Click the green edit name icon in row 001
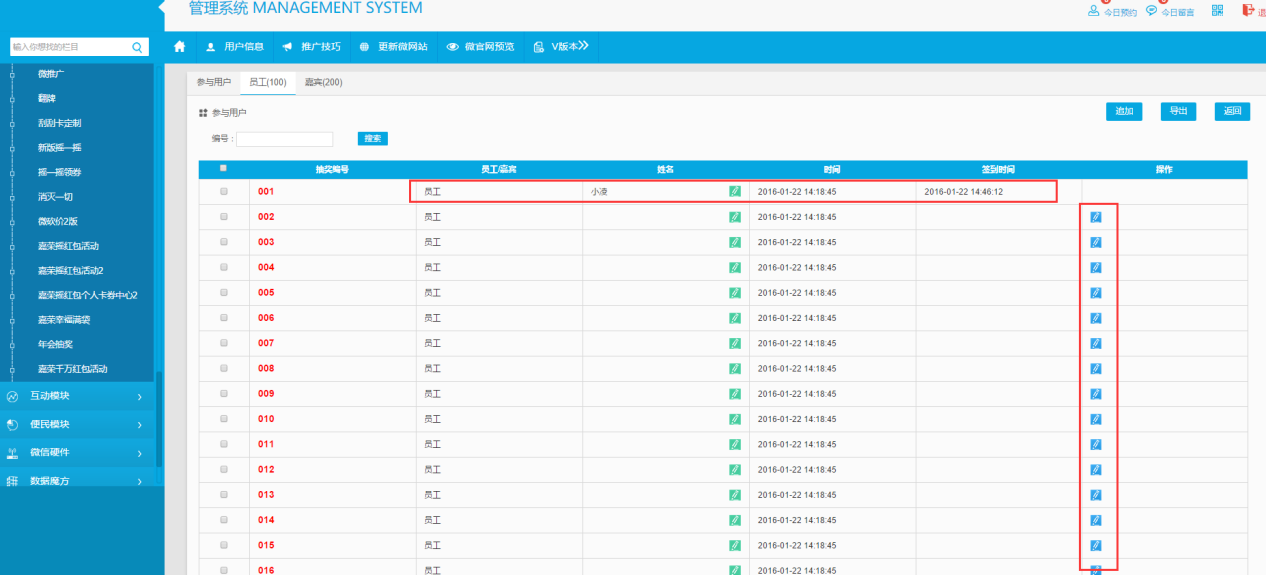Viewport: 1266px width, 575px height. pyautogui.click(x=735, y=191)
